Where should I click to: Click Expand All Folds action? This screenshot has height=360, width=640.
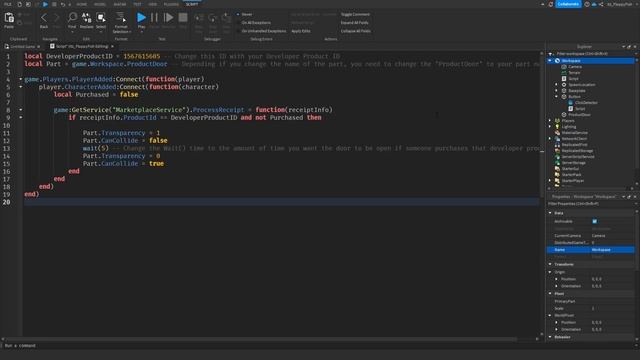pyautogui.click(x=354, y=23)
